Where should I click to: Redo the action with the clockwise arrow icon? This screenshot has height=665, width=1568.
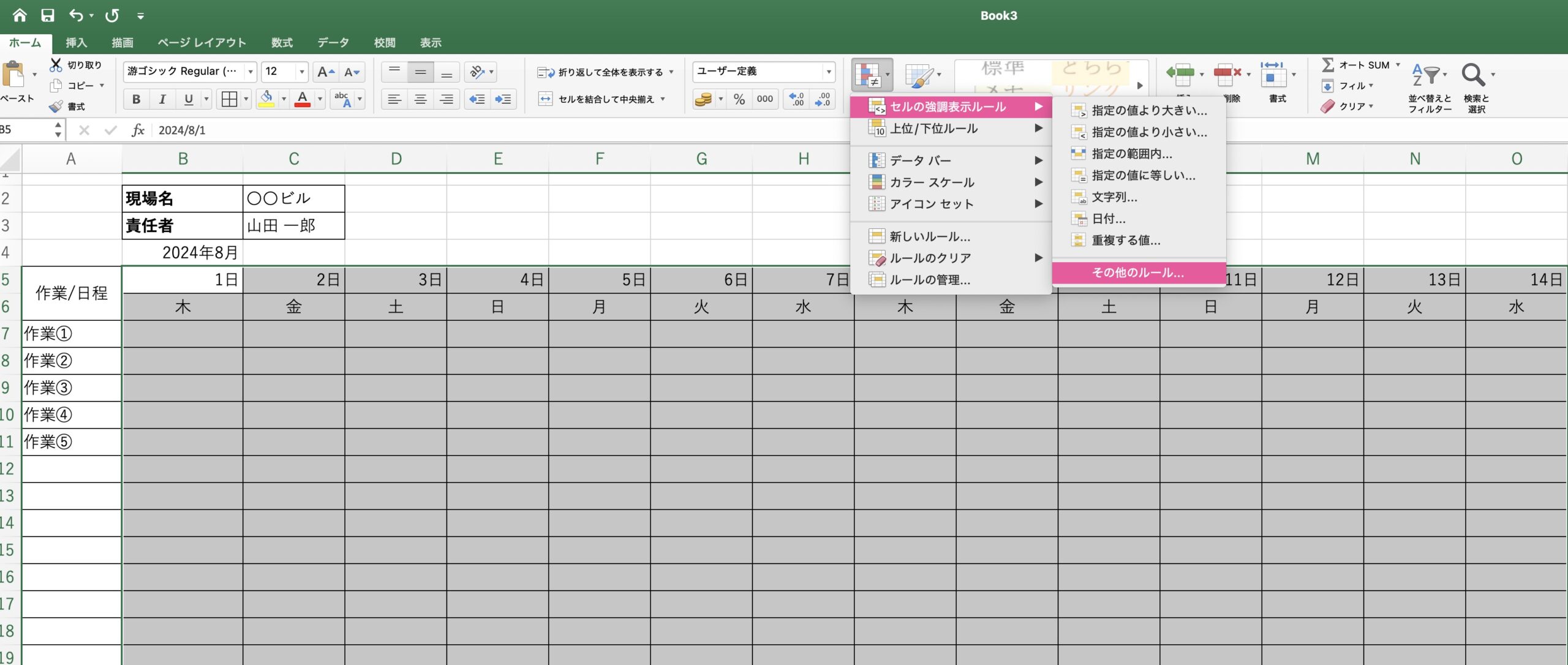(112, 15)
